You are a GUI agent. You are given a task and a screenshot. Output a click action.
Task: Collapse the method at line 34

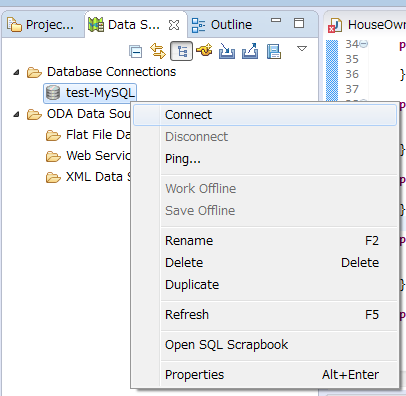[364, 44]
